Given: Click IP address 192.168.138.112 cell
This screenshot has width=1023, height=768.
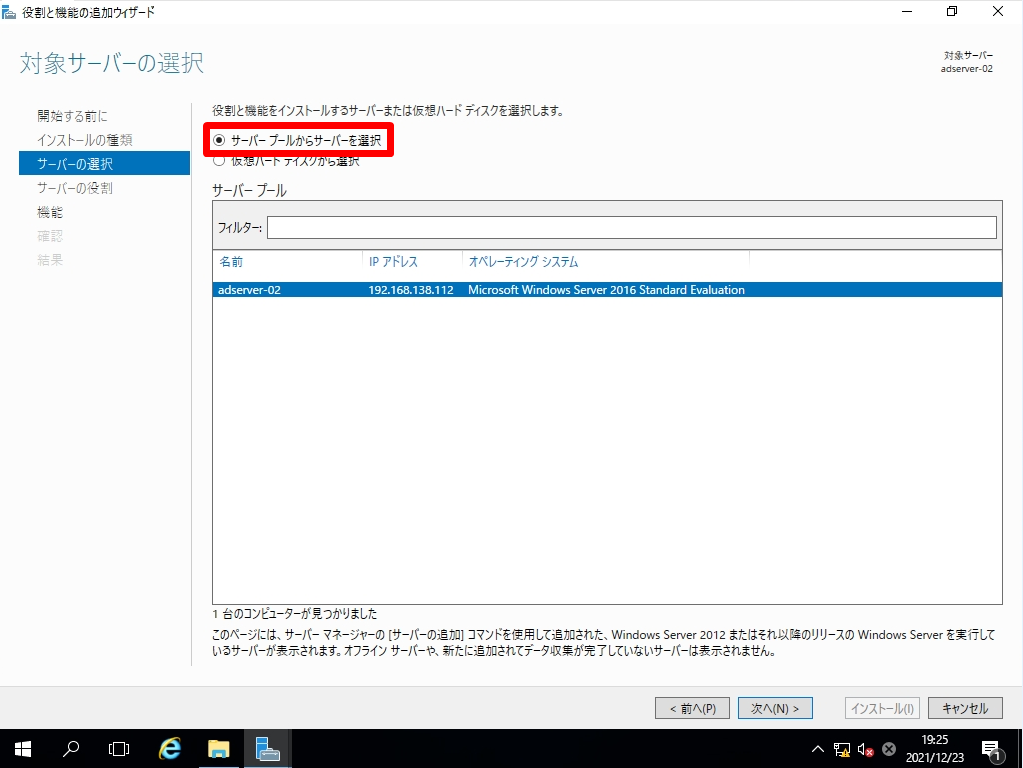Looking at the screenshot, I should (410, 290).
